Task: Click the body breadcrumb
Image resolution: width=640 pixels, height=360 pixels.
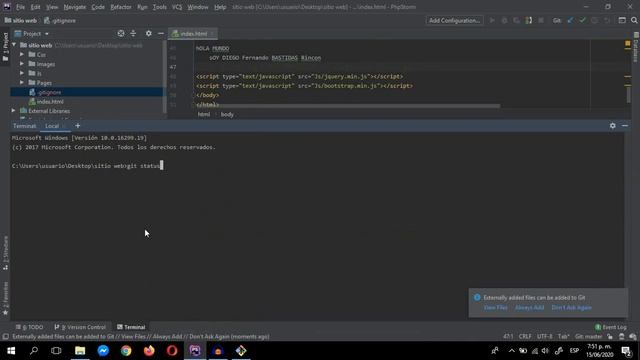Action: click(227, 114)
